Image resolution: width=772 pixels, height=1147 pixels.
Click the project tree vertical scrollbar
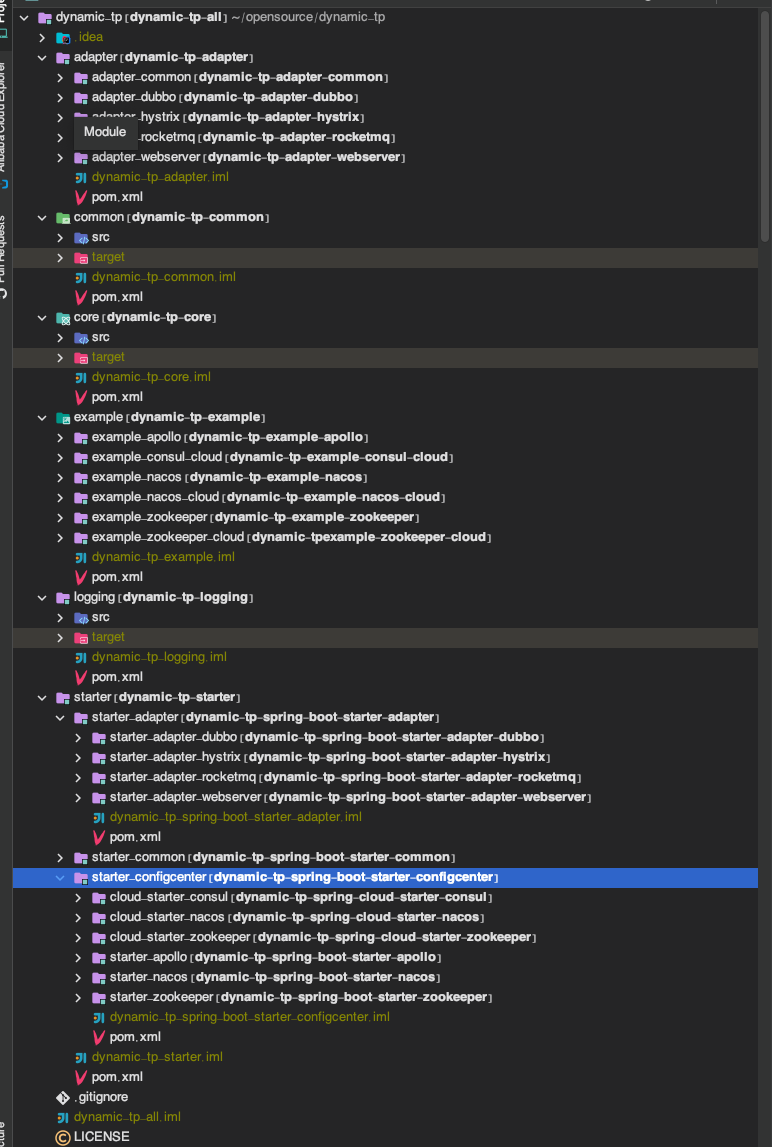(766, 130)
